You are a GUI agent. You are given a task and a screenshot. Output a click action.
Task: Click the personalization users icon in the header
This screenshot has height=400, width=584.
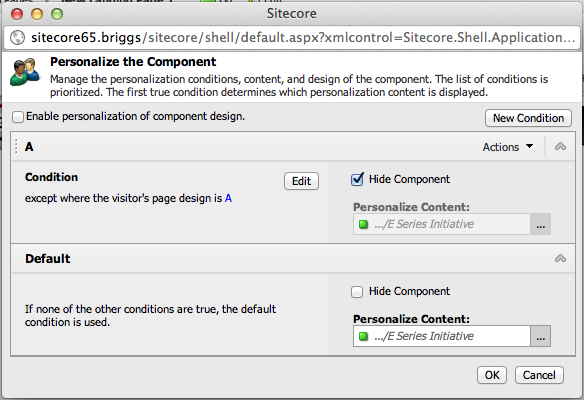tap(25, 72)
